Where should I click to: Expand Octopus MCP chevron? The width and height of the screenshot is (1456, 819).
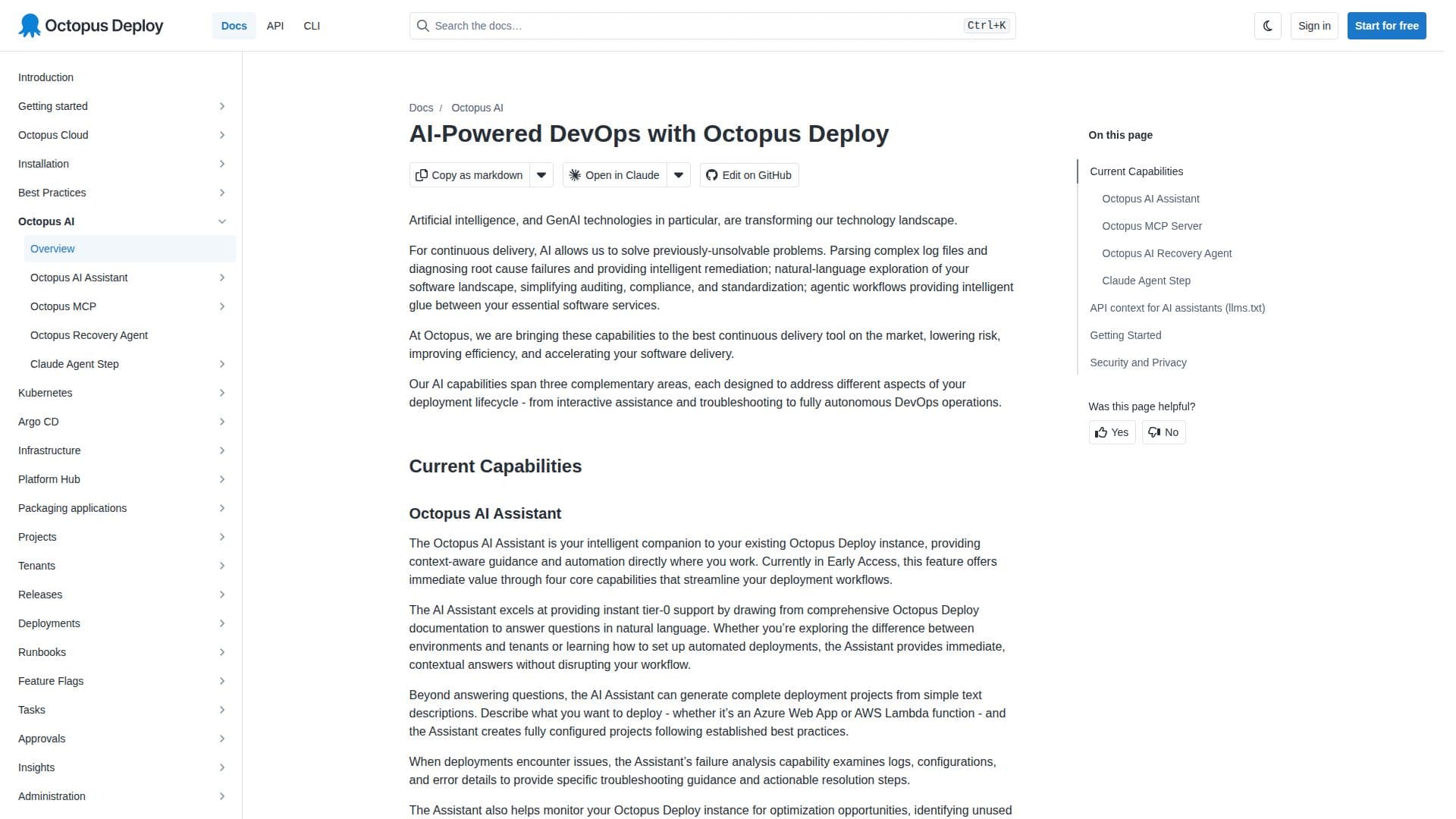[222, 306]
